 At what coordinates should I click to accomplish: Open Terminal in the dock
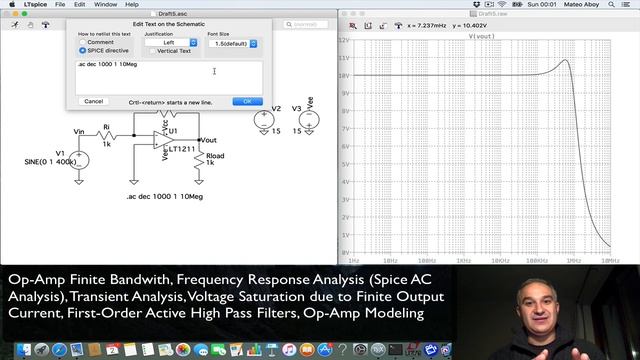tap(396, 350)
